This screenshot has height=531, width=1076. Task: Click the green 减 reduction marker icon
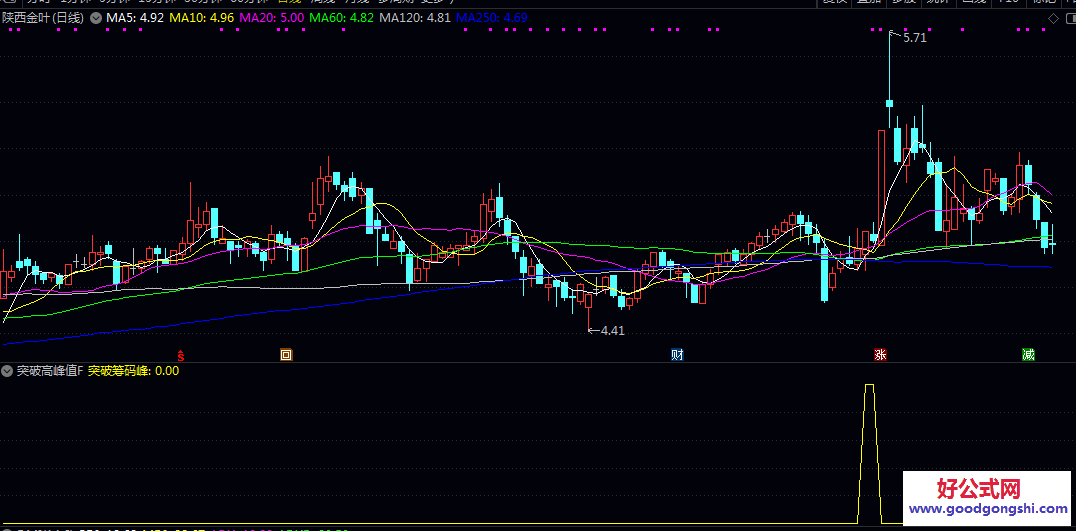(x=1028, y=354)
